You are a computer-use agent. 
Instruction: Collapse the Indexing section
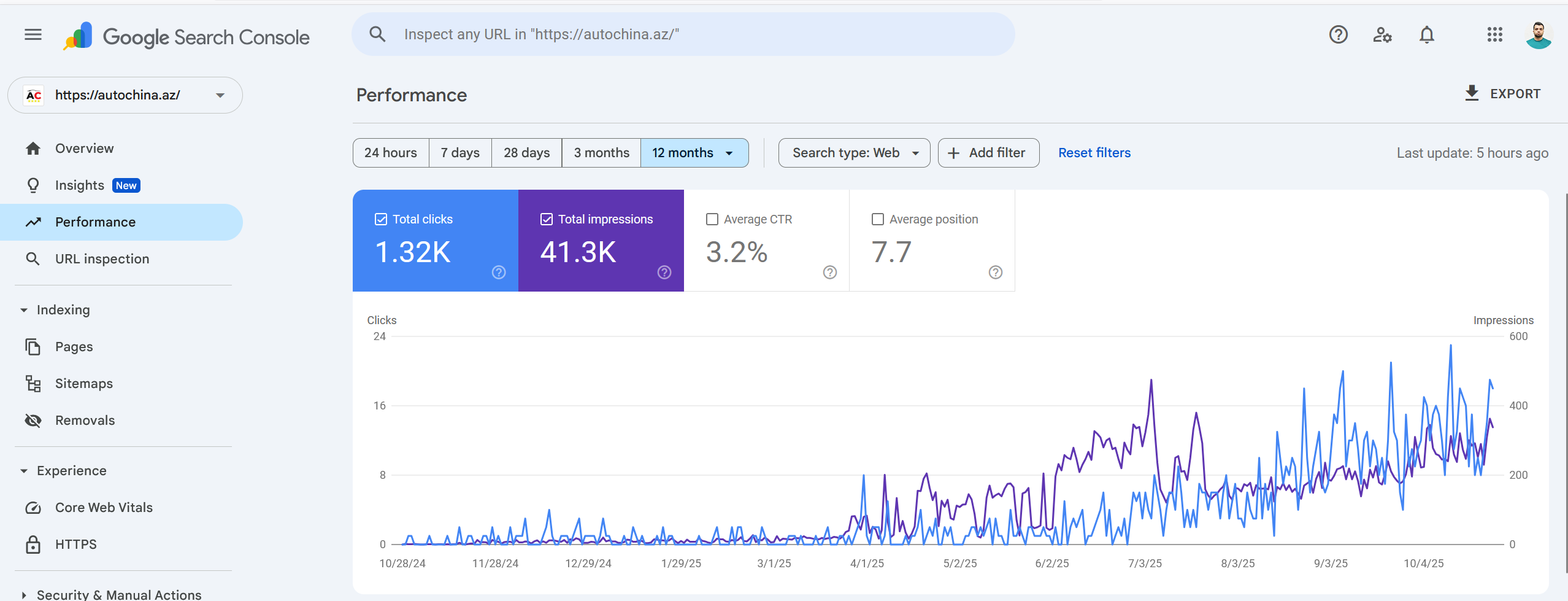click(x=24, y=310)
